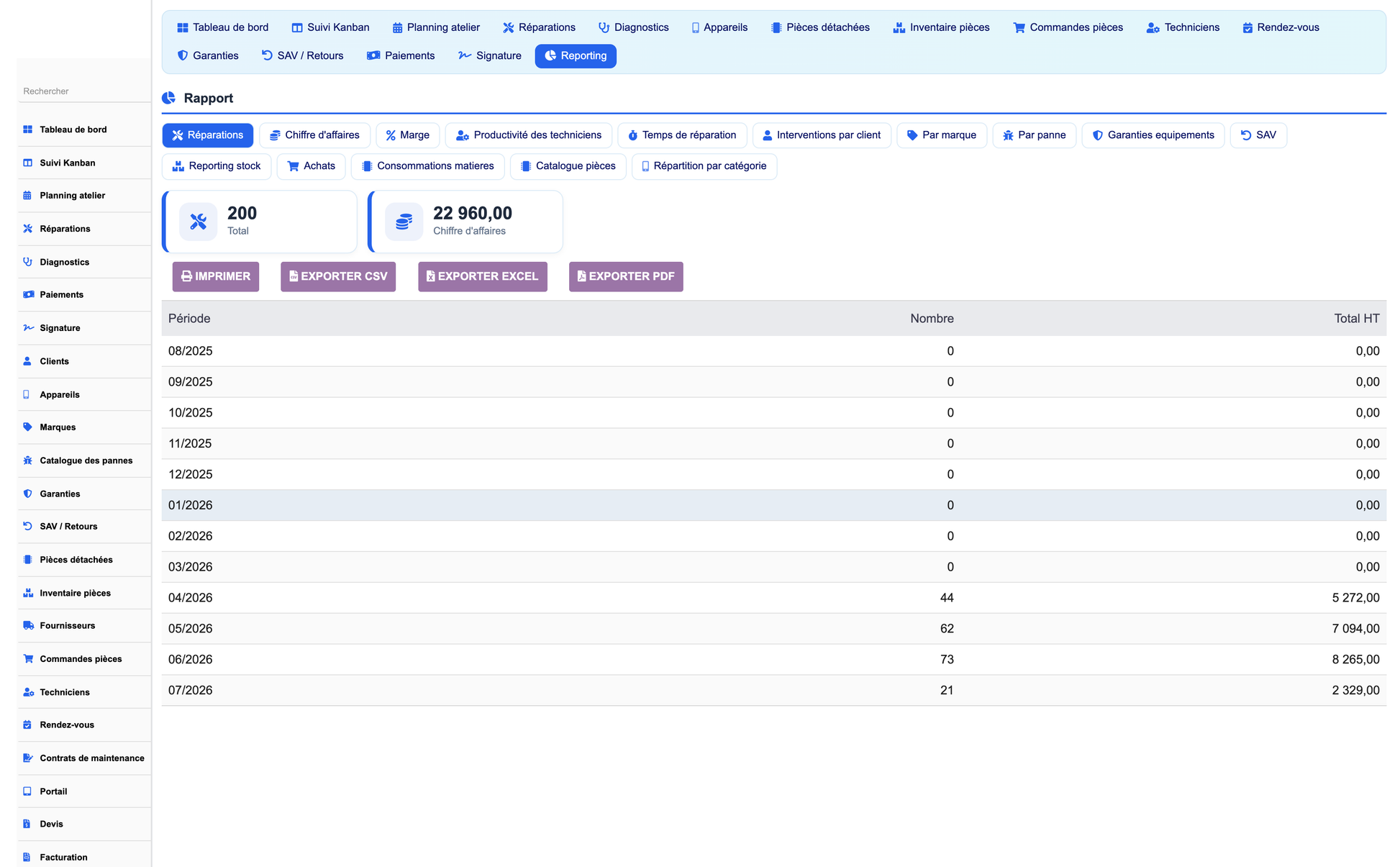The width and height of the screenshot is (1400, 867).
Task: Open Consommations matieres report tab
Action: pos(427,166)
